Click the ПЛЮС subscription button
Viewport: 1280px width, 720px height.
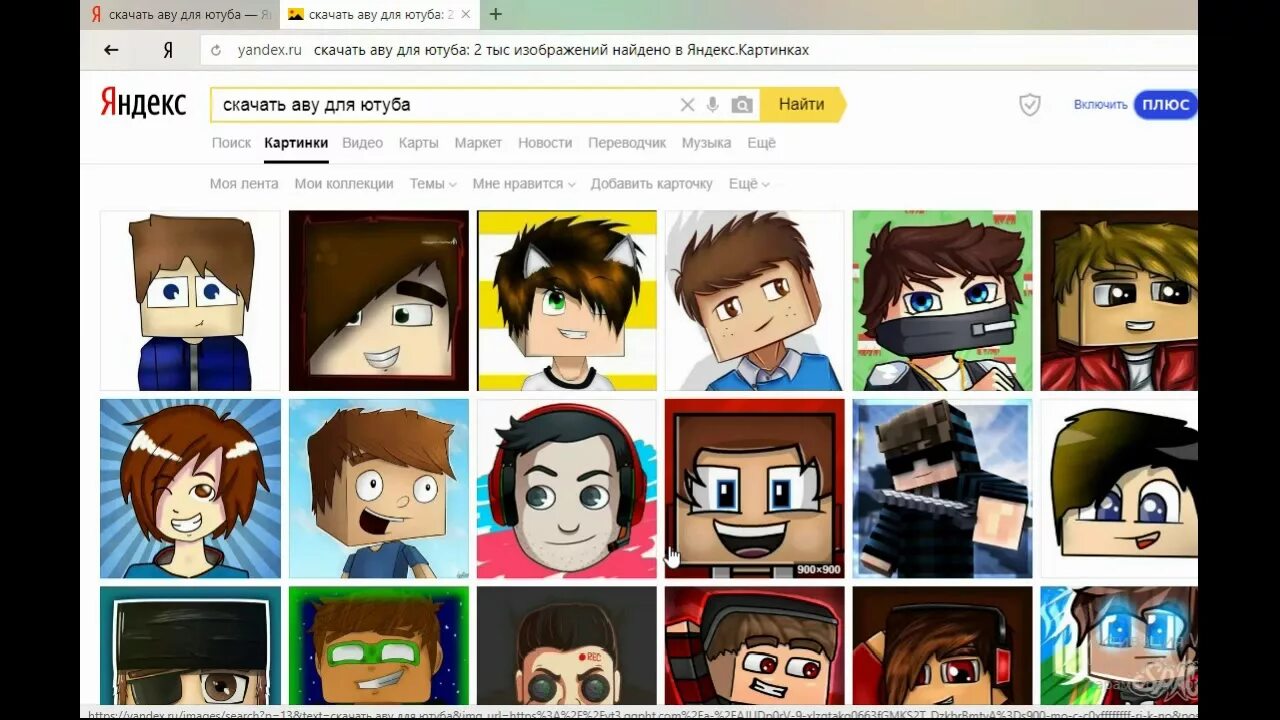pos(1165,104)
